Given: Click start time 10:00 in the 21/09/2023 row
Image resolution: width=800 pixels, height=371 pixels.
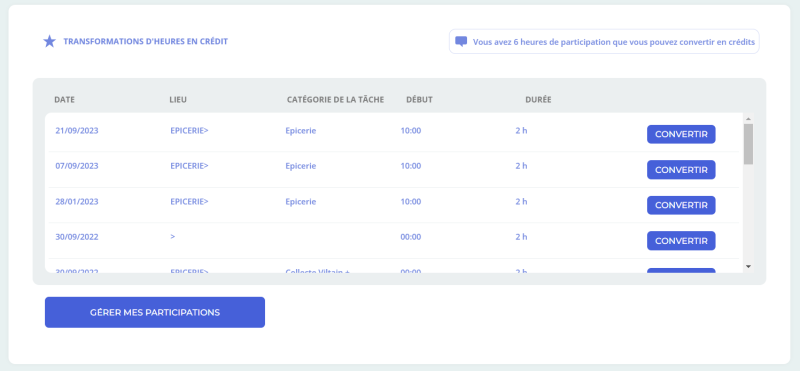Looking at the screenshot, I should [x=411, y=131].
